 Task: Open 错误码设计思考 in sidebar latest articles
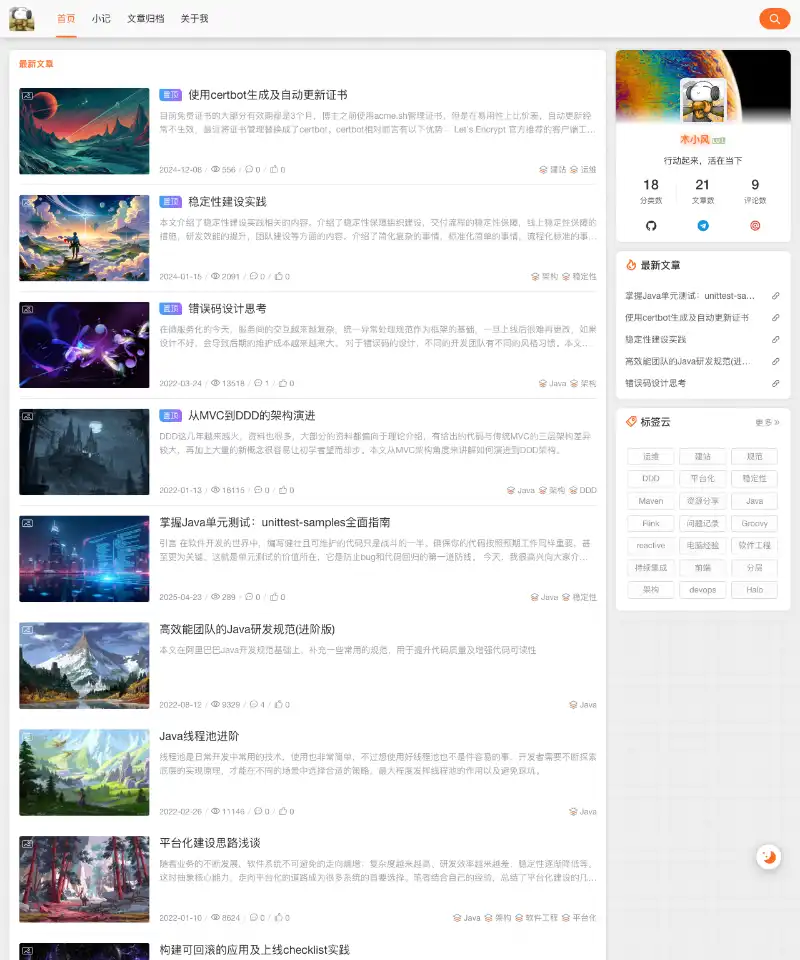point(656,383)
